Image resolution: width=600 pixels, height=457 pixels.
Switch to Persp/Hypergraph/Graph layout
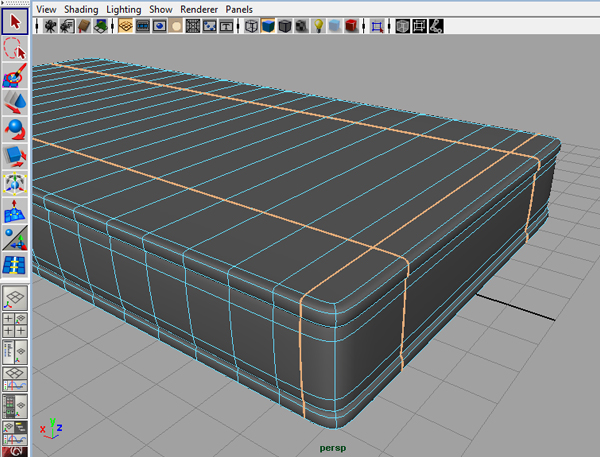coord(15,433)
